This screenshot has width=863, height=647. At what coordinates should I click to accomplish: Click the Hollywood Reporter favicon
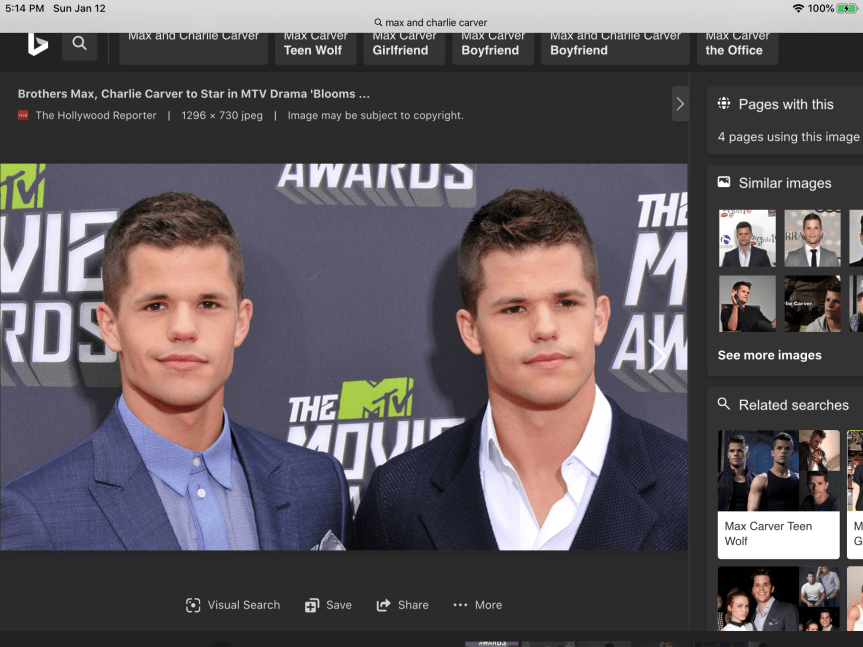point(23,115)
